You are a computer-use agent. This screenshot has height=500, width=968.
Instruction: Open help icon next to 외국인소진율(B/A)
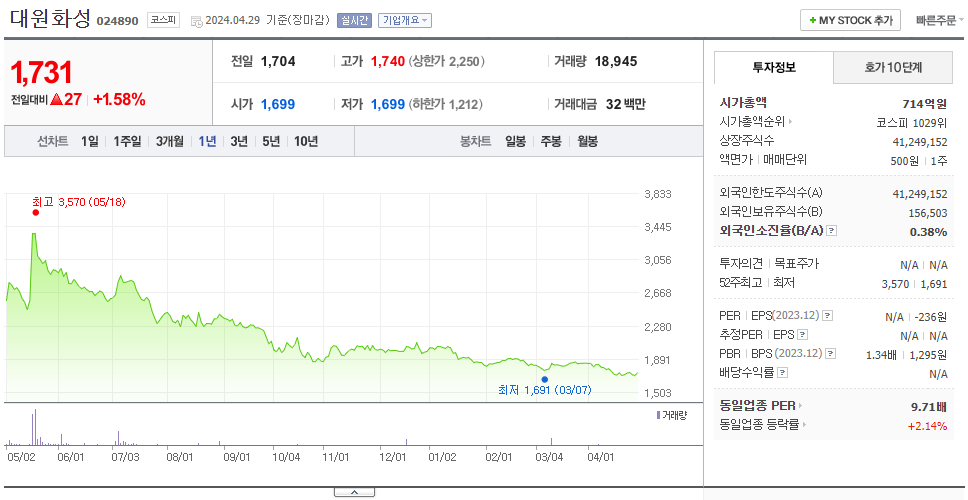click(832, 231)
